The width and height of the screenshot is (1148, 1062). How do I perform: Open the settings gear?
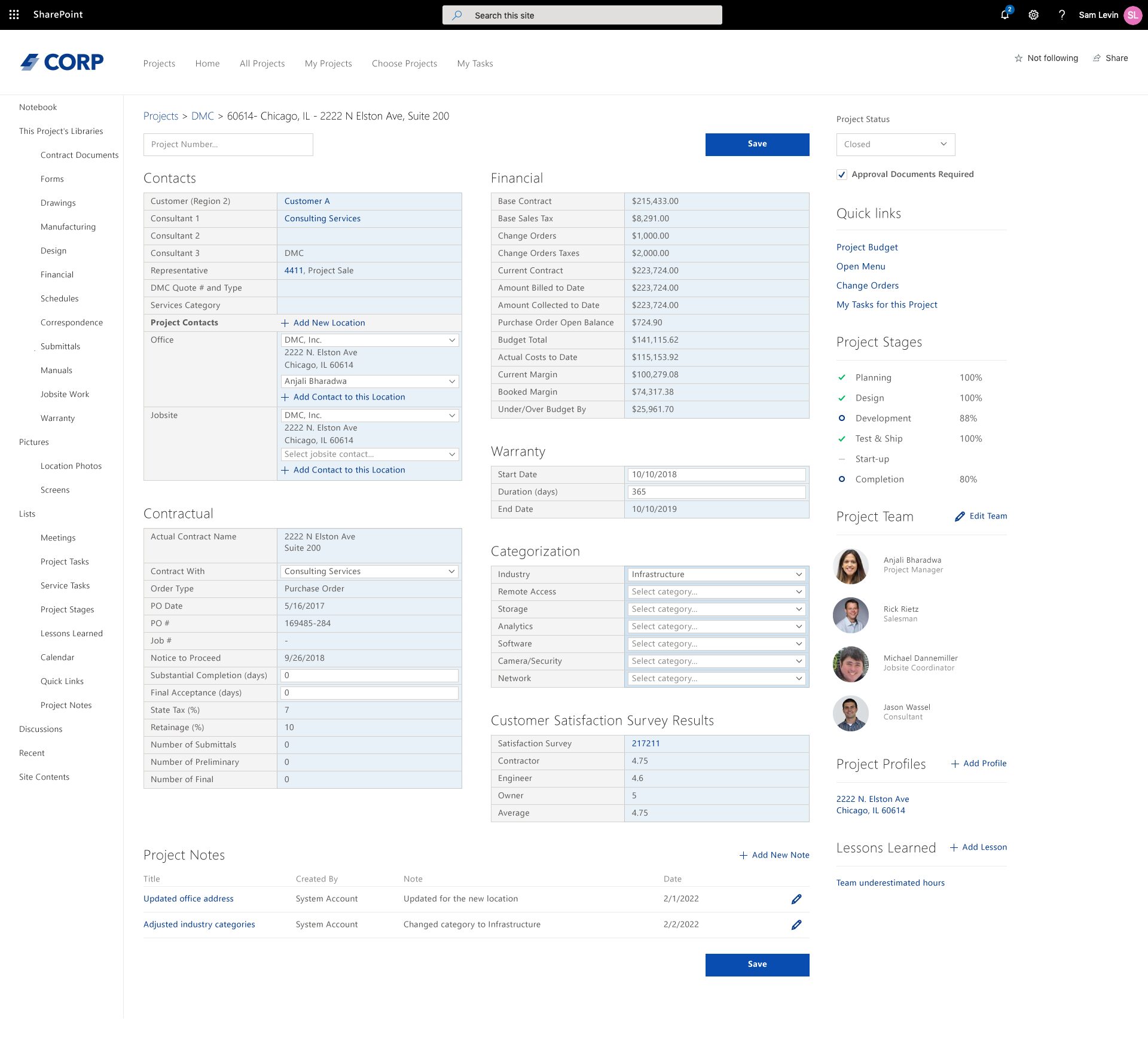point(1033,15)
